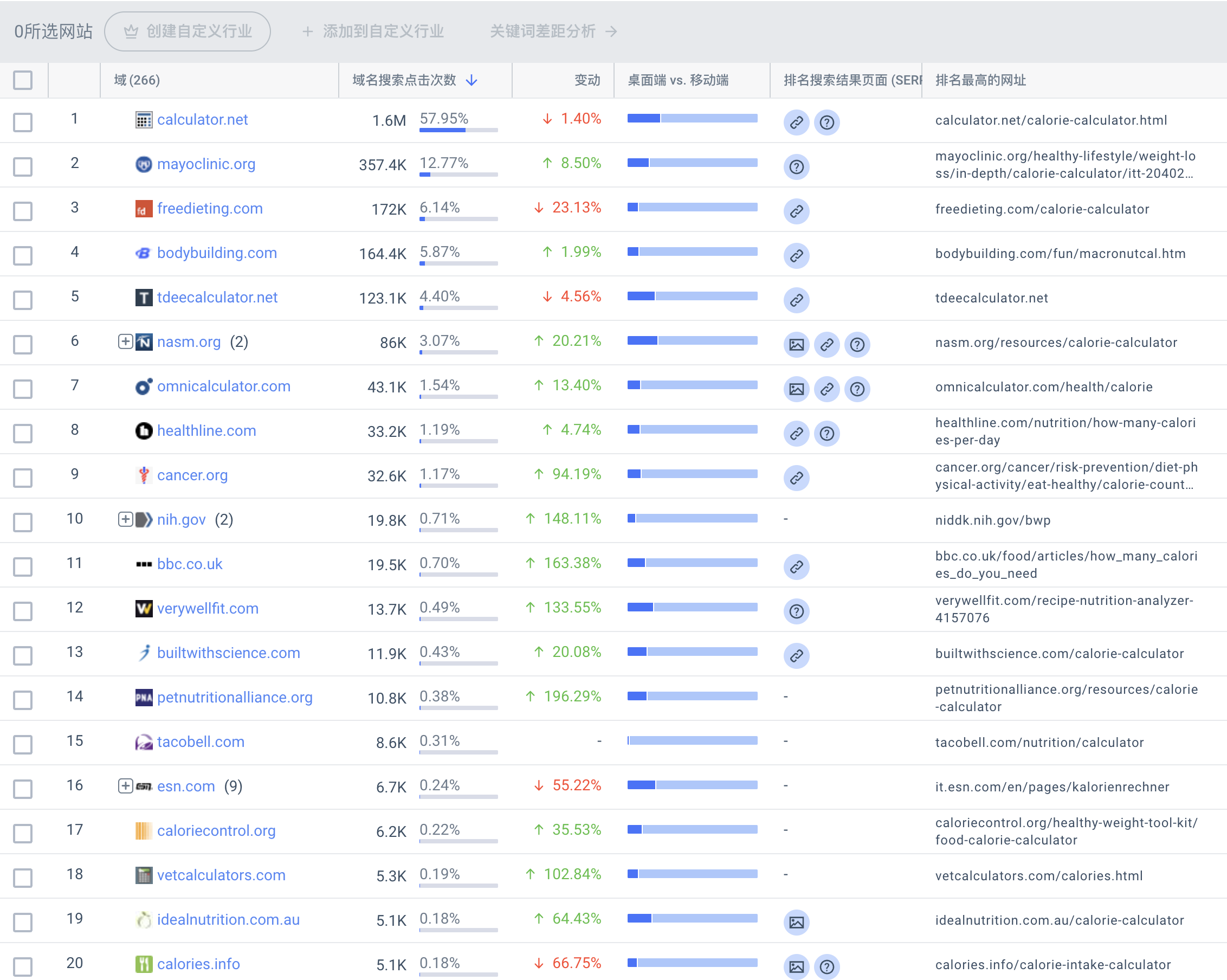Click the link icon in tdeecalculator.net row
The height and width of the screenshot is (980, 1227).
[796, 300]
